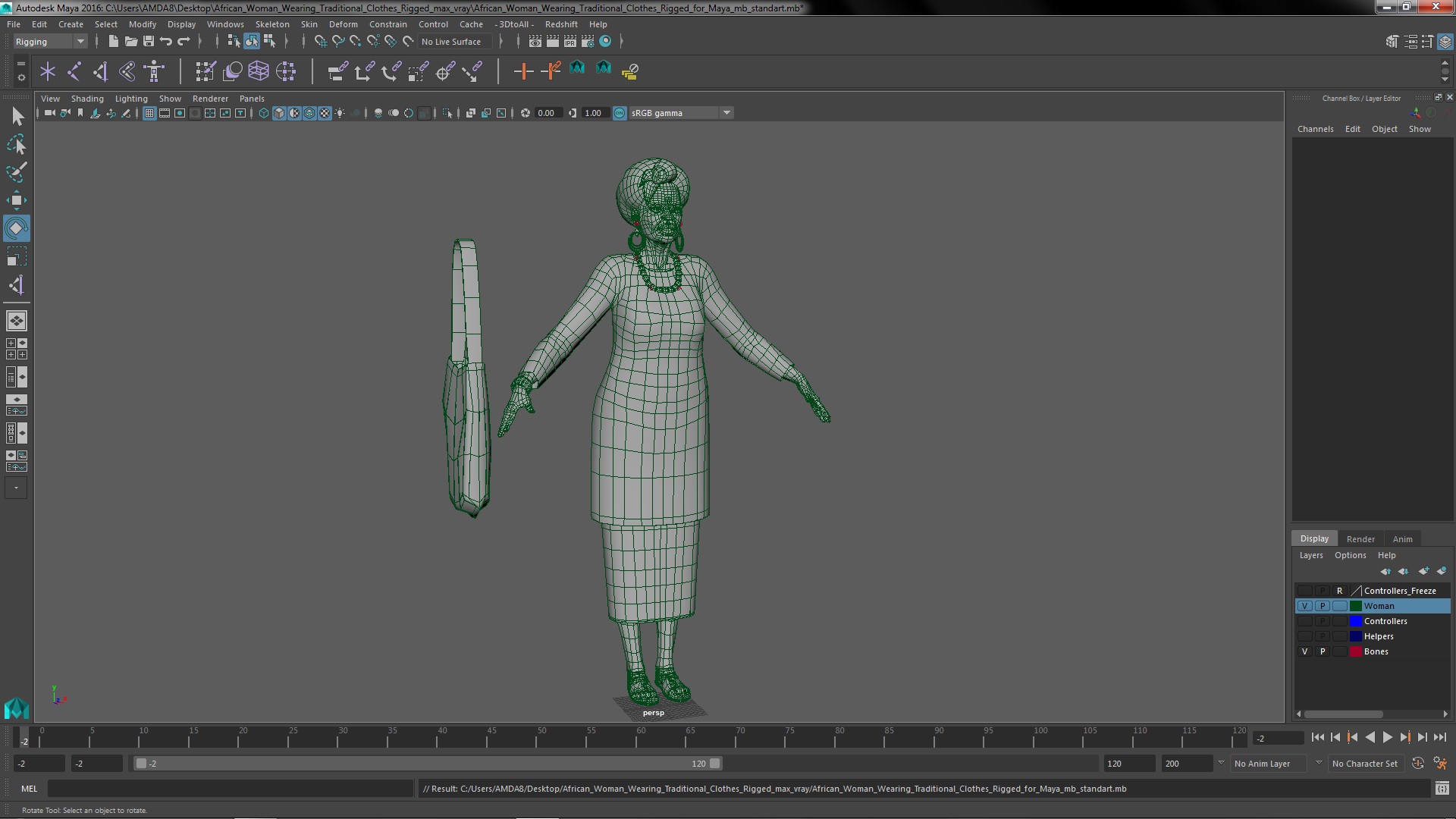Open the viewport Shading menu
This screenshot has height=819, width=1456.
point(87,99)
